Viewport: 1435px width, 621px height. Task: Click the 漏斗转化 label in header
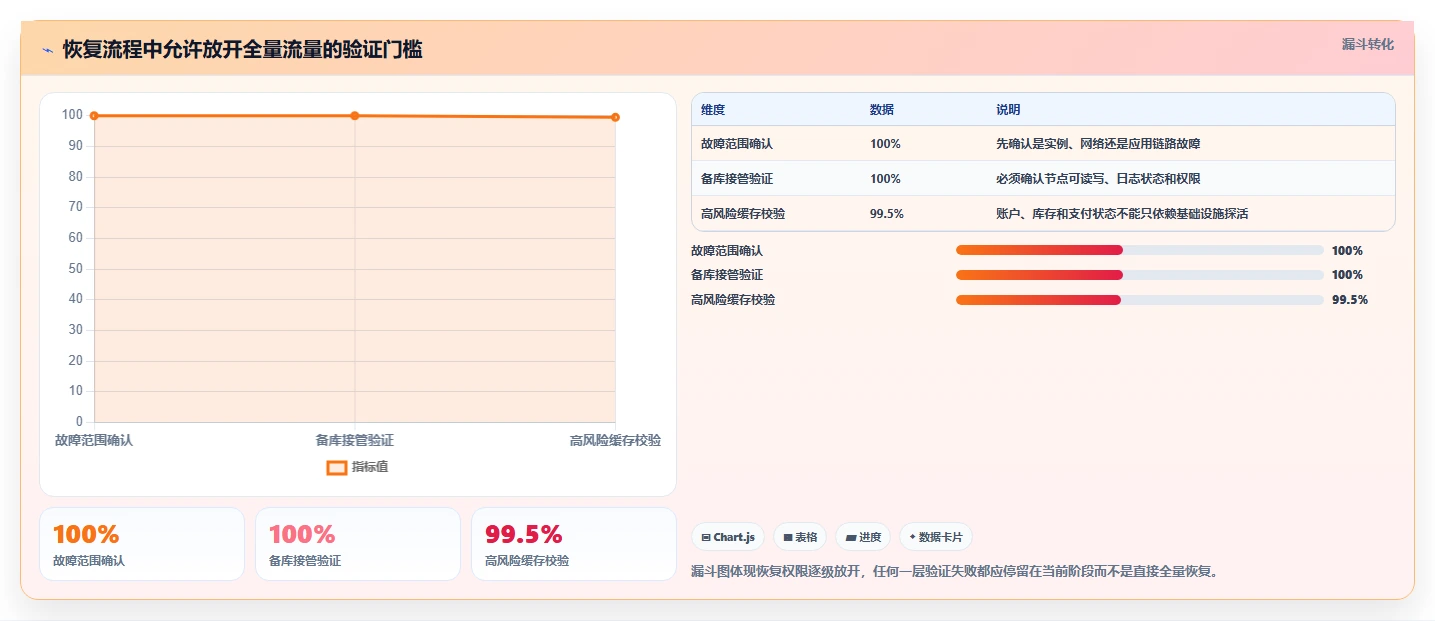pyautogui.click(x=1367, y=44)
